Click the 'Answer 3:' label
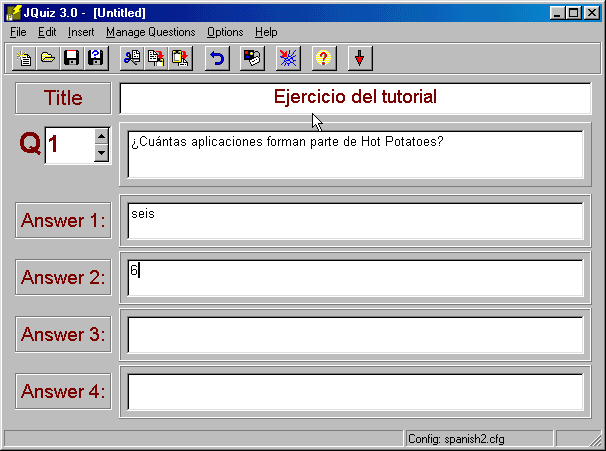606x451 pixels. (x=63, y=334)
